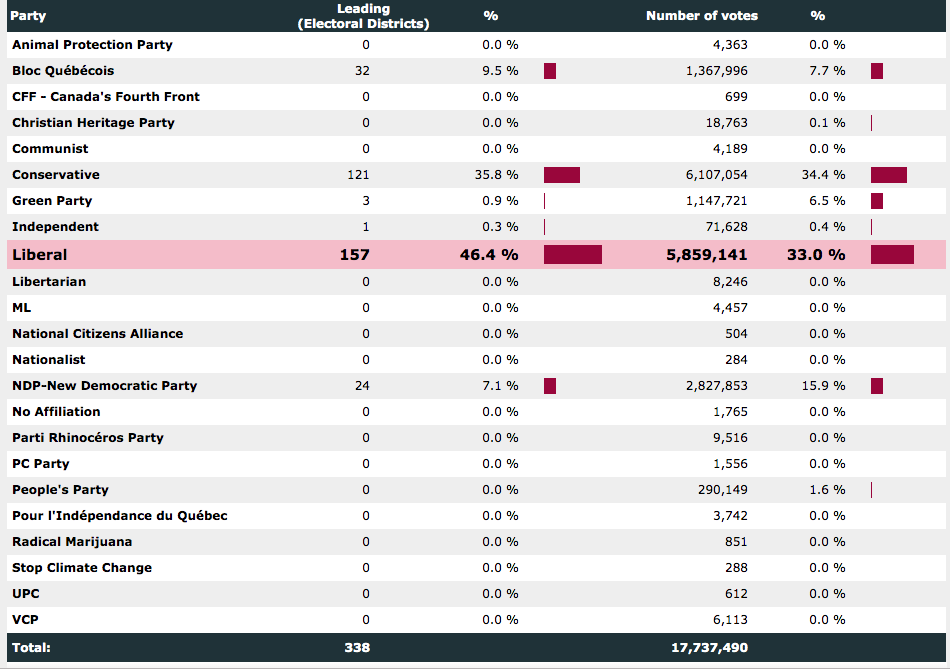This screenshot has width=950, height=672.
Task: Click Conservative's leading districts value 121
Action: pos(358,175)
